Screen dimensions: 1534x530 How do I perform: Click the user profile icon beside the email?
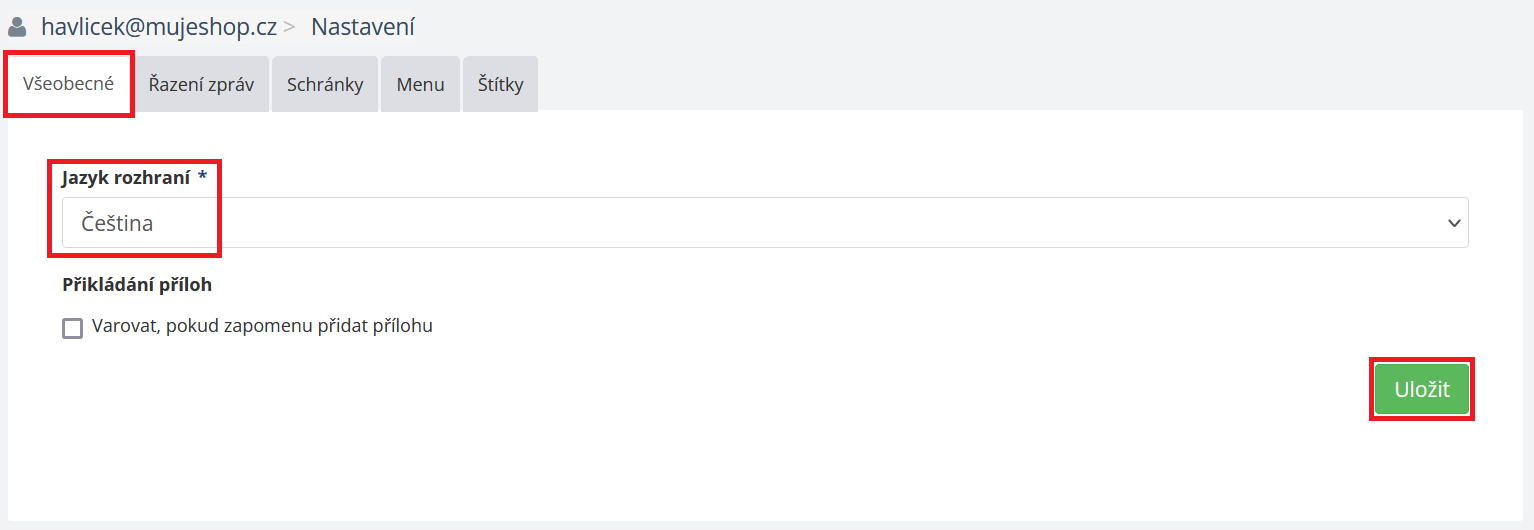click(17, 27)
